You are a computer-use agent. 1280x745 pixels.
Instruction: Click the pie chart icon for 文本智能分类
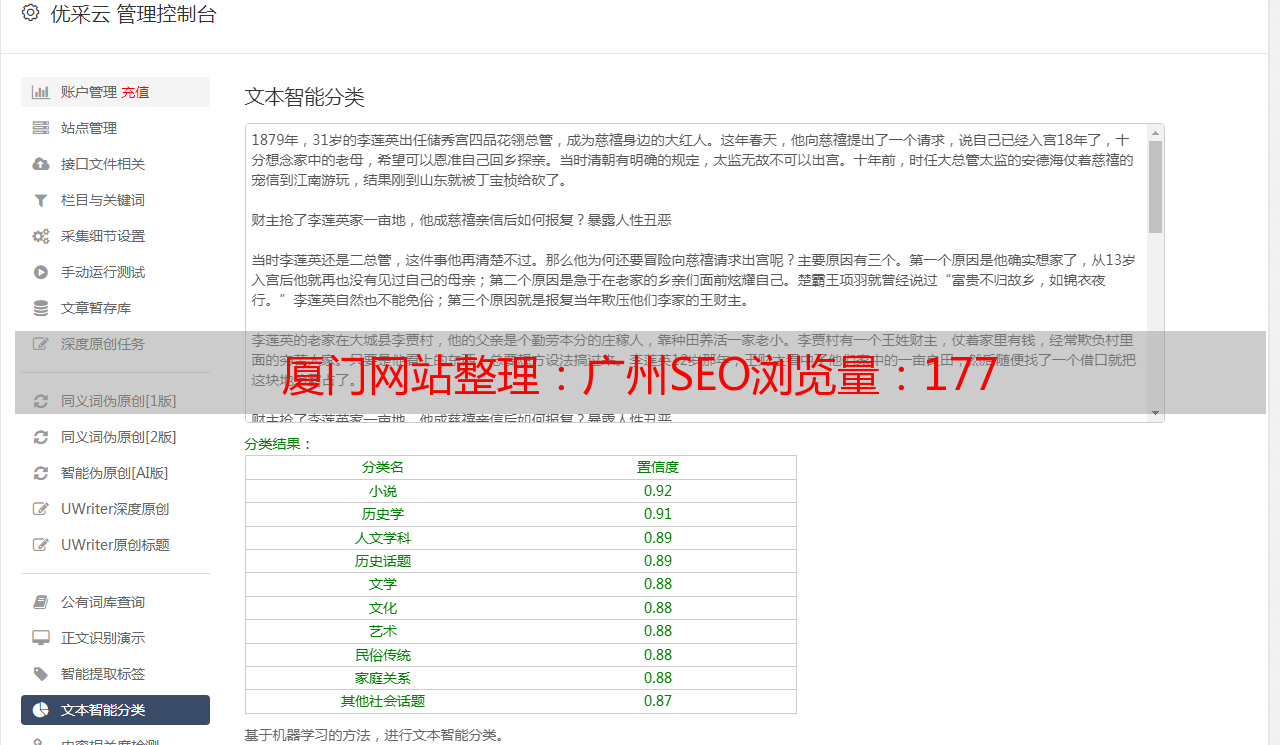(41, 710)
